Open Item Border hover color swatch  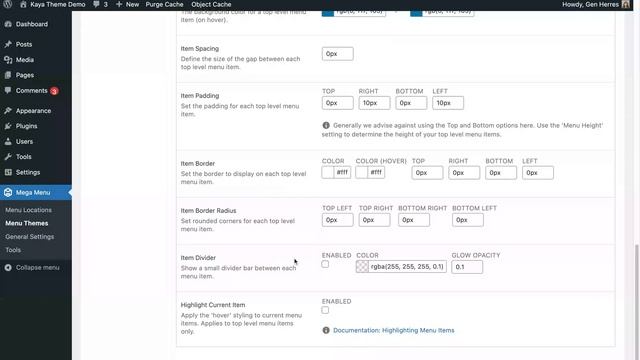[362, 173]
